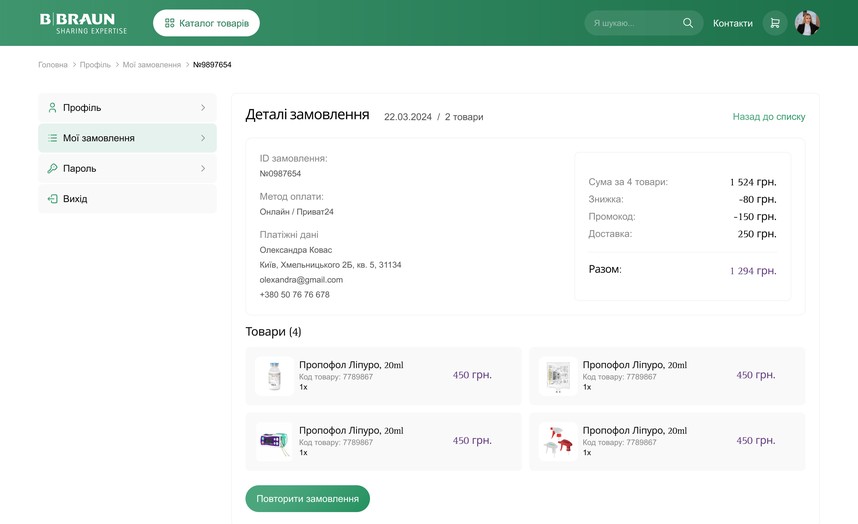Open the Контакти page
Screen dimensions: 858x524
click(732, 23)
